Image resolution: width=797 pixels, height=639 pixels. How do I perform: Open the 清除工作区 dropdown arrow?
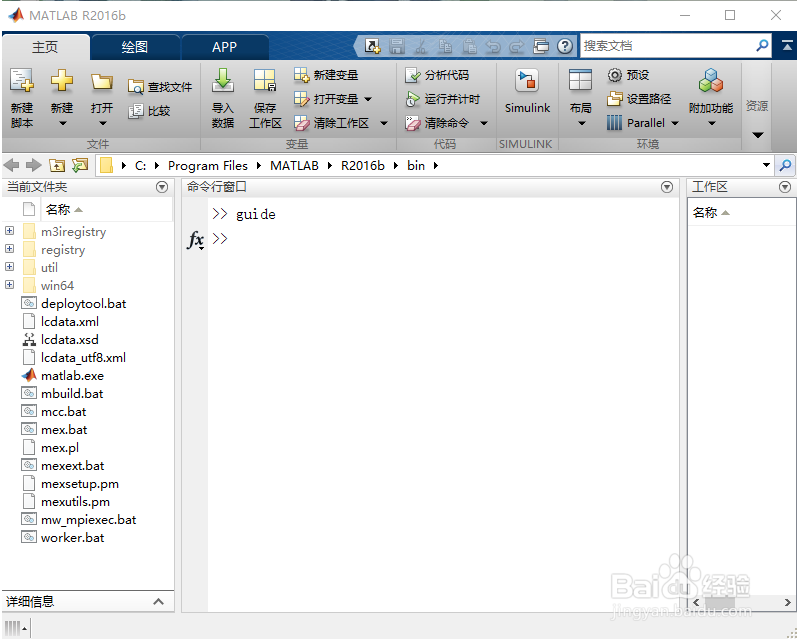[x=384, y=123]
